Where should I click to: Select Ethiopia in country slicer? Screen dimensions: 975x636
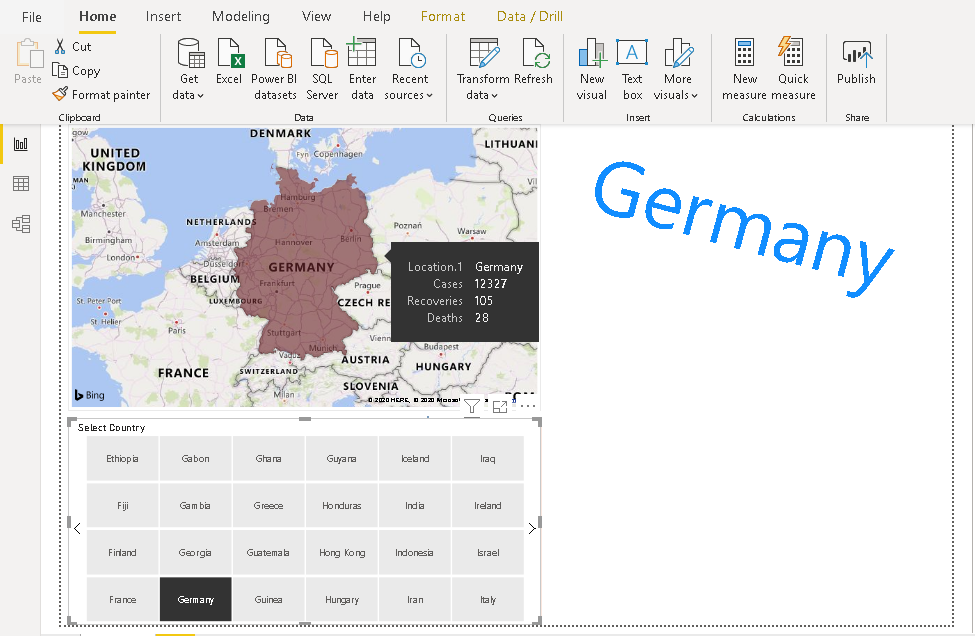pos(122,459)
